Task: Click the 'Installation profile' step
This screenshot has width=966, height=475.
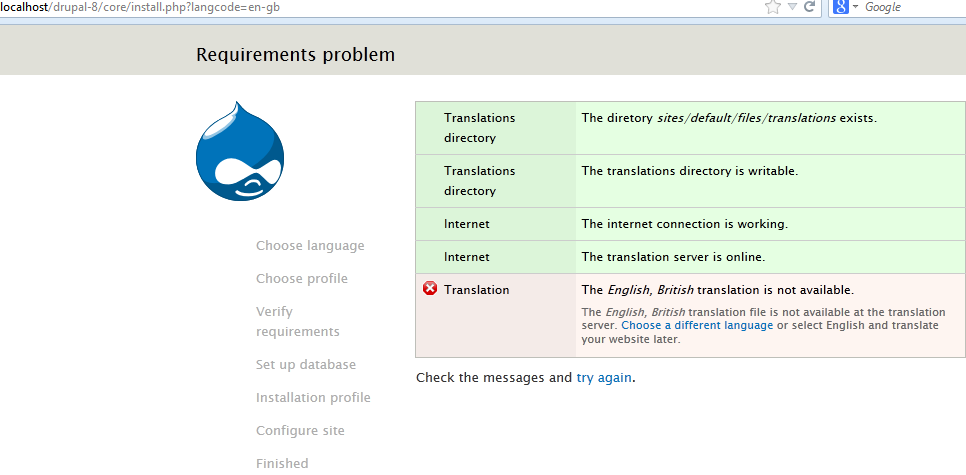Action: click(x=313, y=398)
